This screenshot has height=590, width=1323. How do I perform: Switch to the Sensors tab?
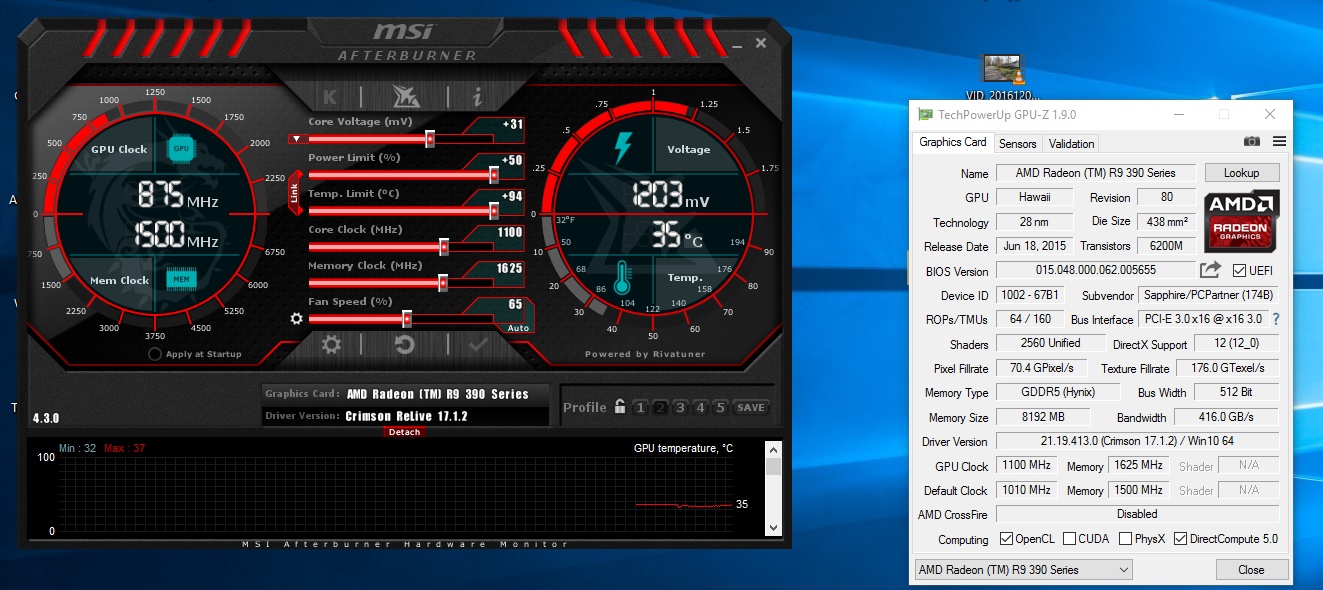click(x=1018, y=144)
